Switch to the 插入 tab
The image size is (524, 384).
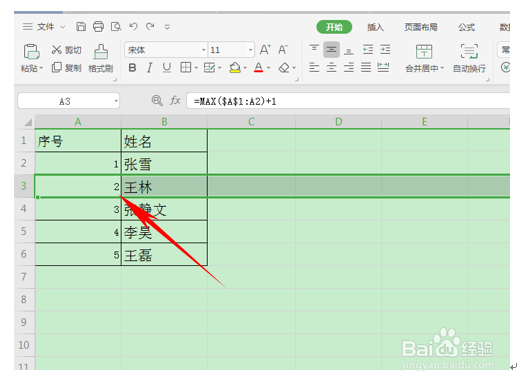(375, 27)
